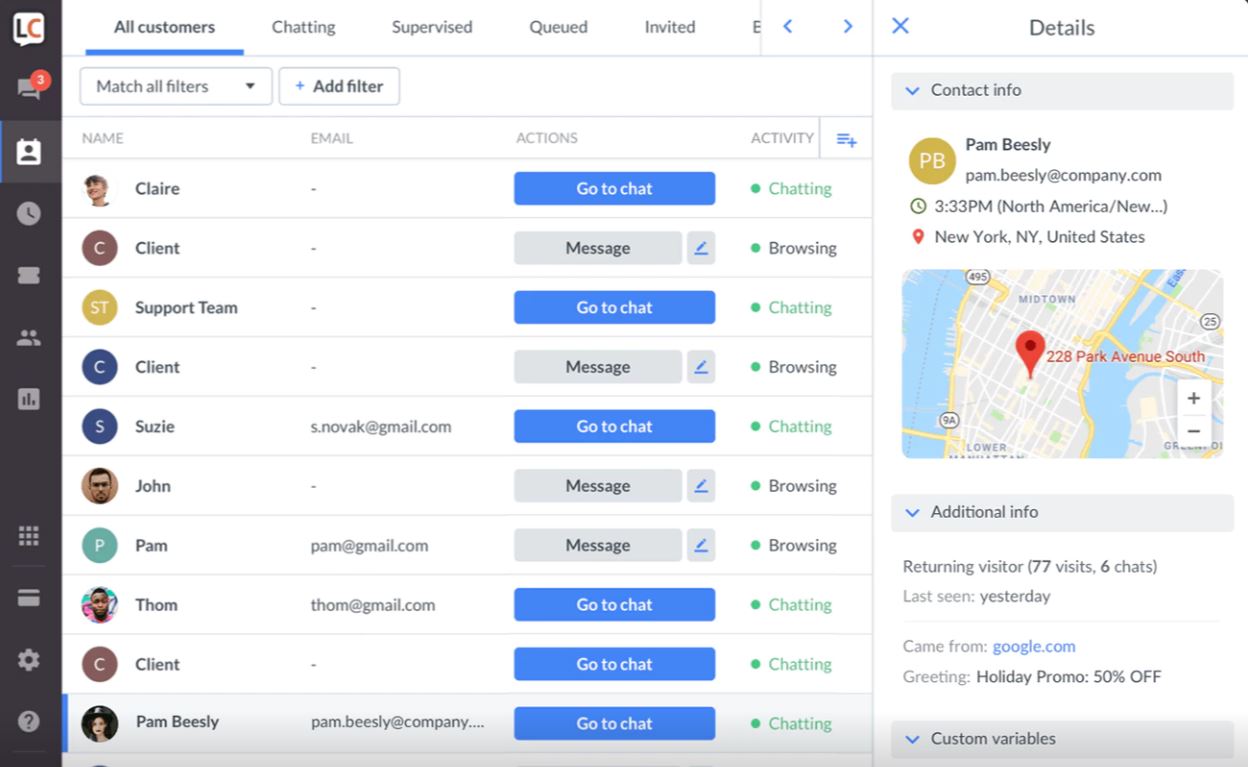This screenshot has width=1248, height=767.
Task: Click Pam Beesly's PB avatar in Details
Action: click(932, 161)
